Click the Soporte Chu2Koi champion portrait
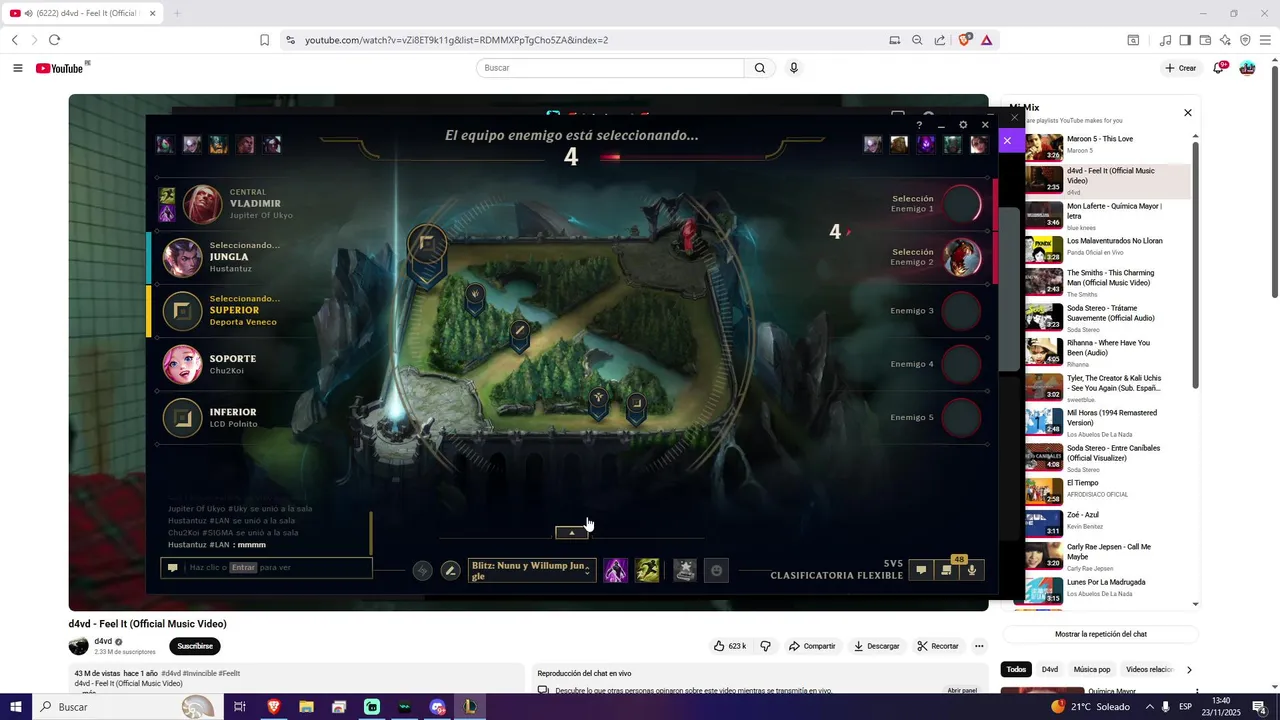This screenshot has height=720, width=1280. pos(183,365)
